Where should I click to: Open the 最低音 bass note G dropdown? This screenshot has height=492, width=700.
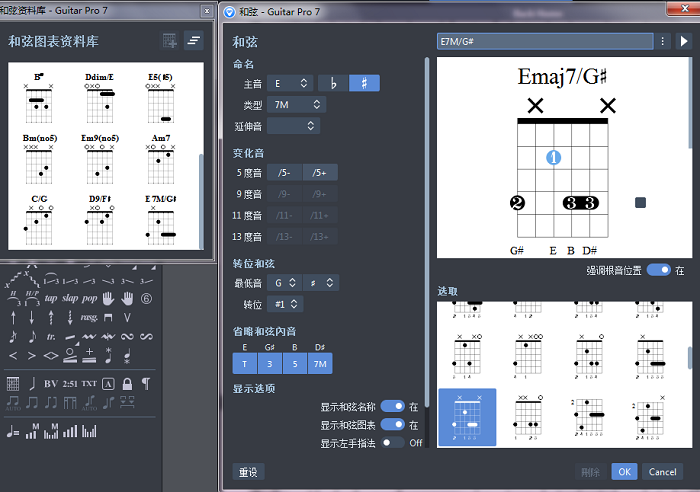(x=284, y=283)
